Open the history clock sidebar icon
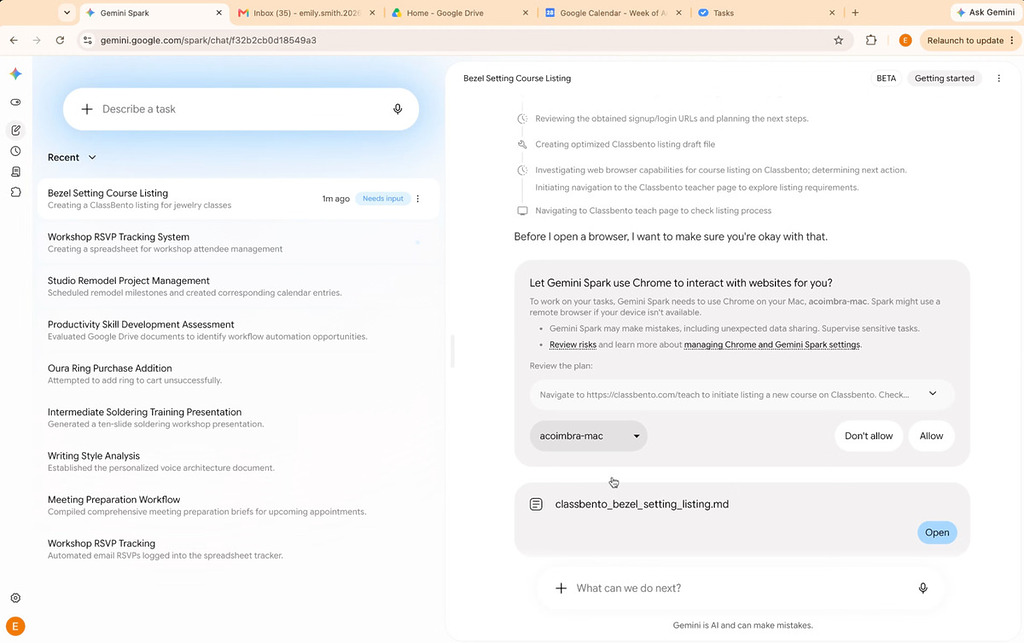The height and width of the screenshot is (643, 1024). click(x=16, y=151)
